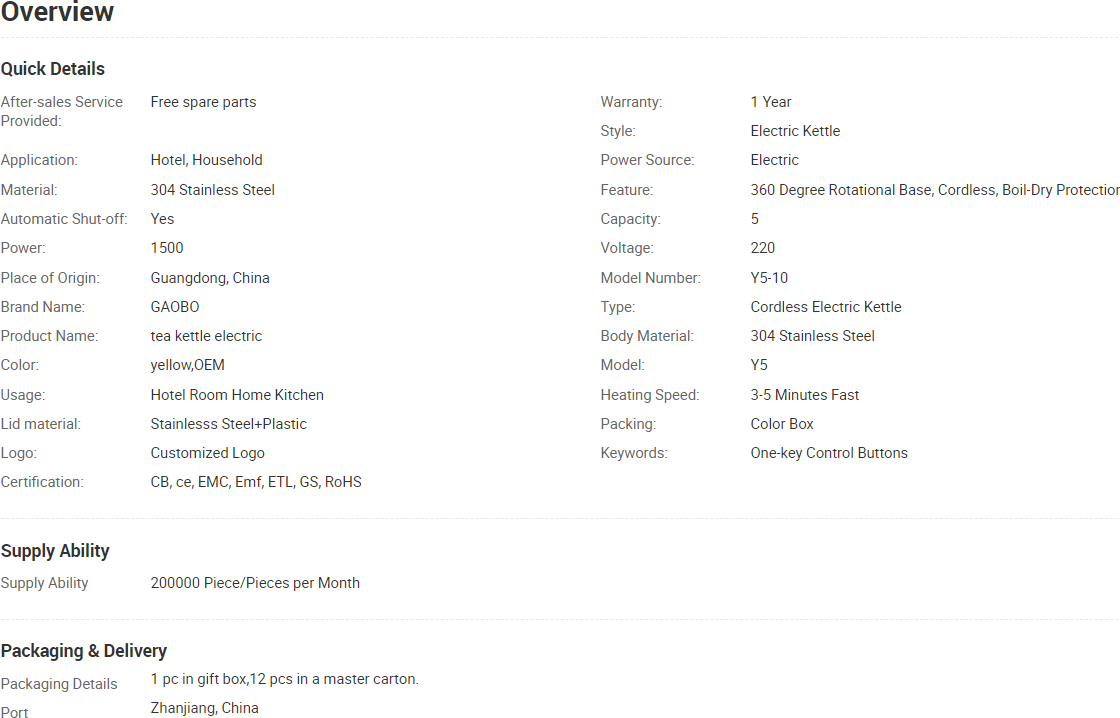Click the Y5-10 model number
The height and width of the screenshot is (718, 1120).
pos(769,278)
